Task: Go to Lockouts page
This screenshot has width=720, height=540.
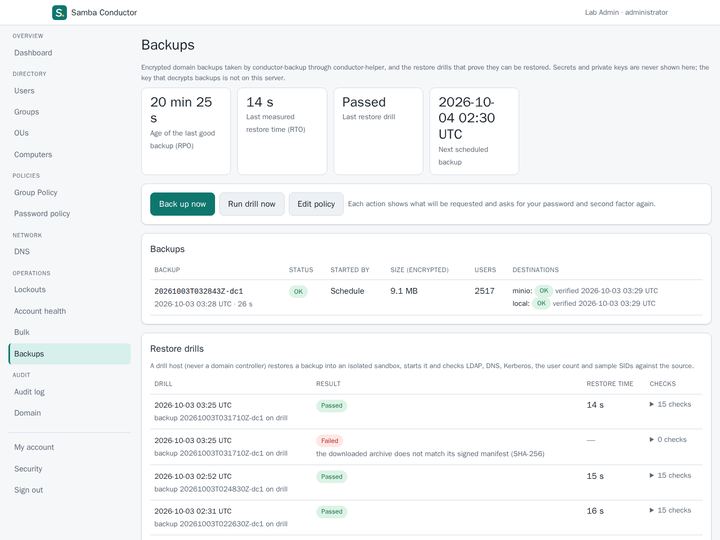Action: coord(30,290)
